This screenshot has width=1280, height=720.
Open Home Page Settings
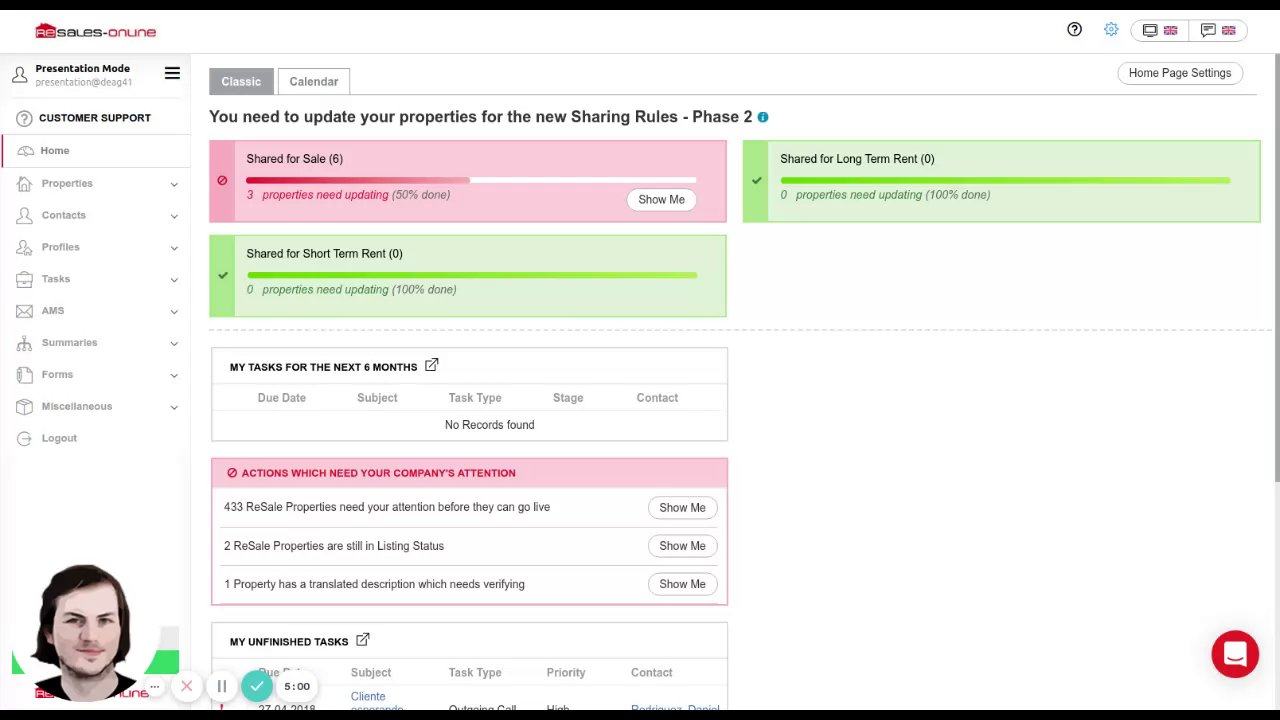[1180, 73]
